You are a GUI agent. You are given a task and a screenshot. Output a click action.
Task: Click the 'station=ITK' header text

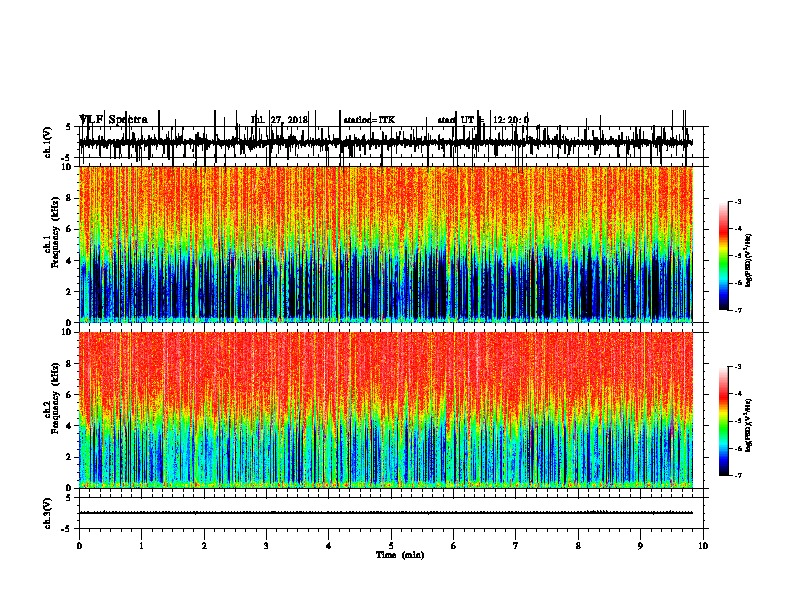coord(369,120)
